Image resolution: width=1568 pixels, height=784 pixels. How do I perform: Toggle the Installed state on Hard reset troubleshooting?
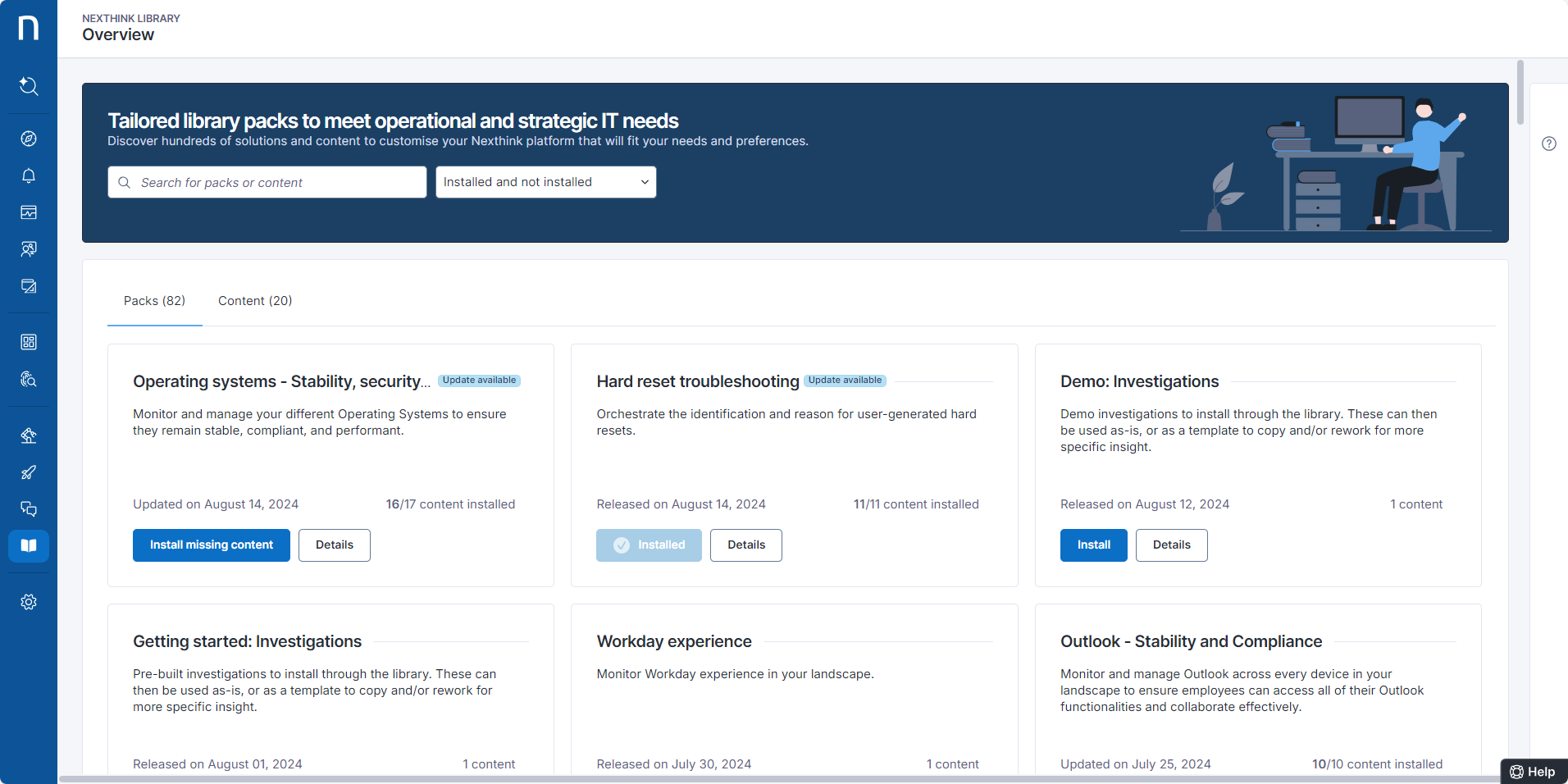tap(649, 545)
